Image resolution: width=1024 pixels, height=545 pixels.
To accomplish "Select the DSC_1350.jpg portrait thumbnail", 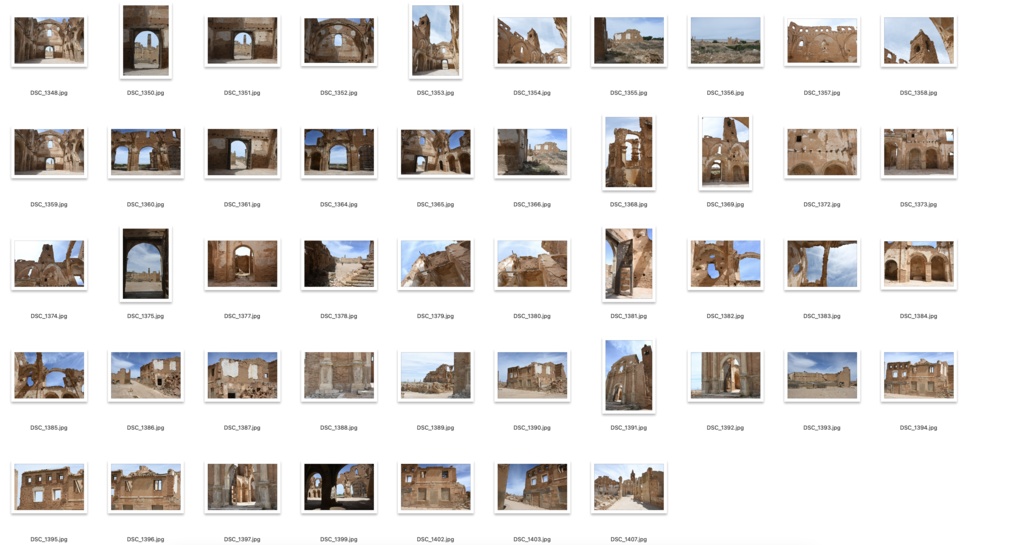I will [146, 40].
